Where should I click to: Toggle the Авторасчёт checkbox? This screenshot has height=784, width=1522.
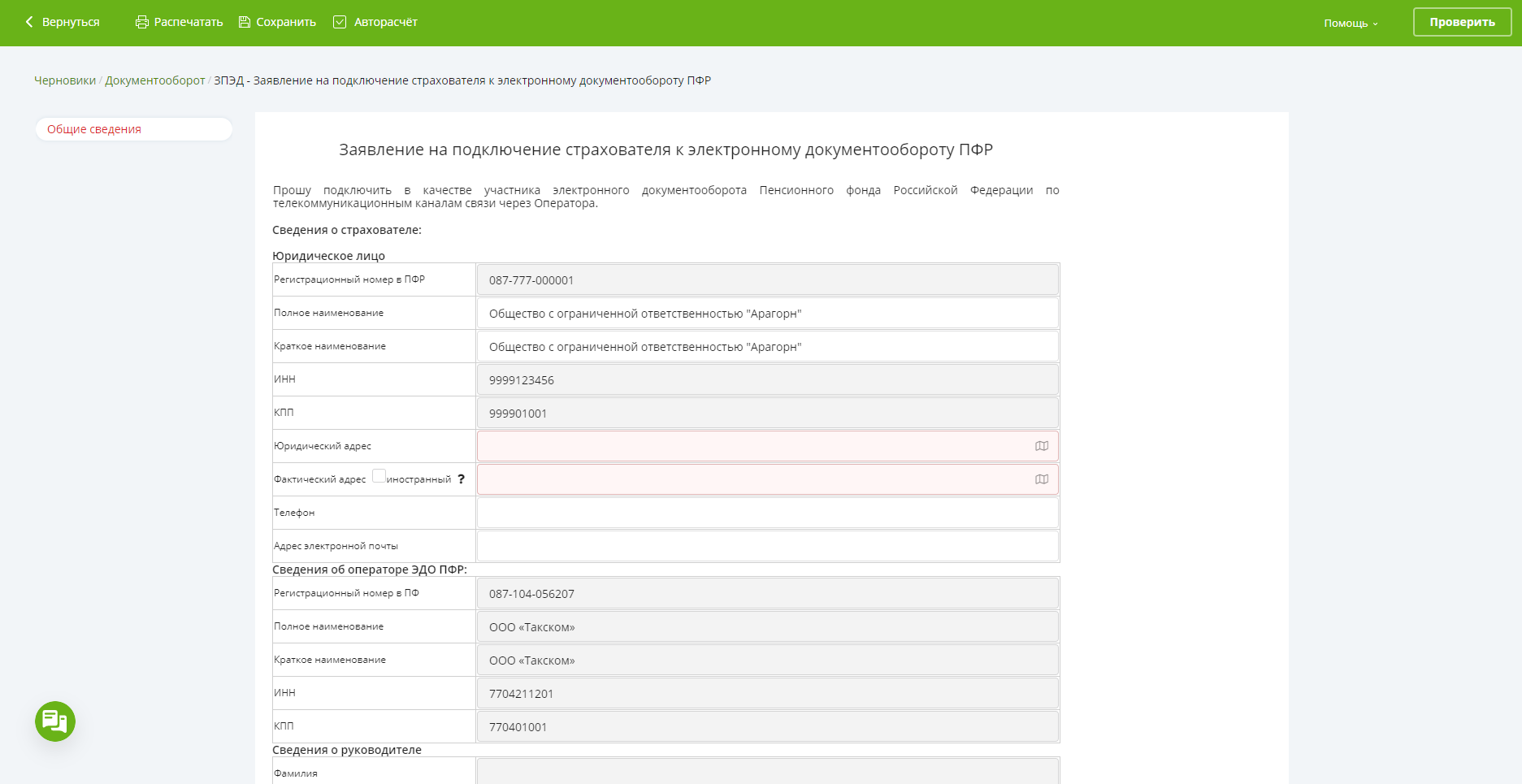(340, 22)
